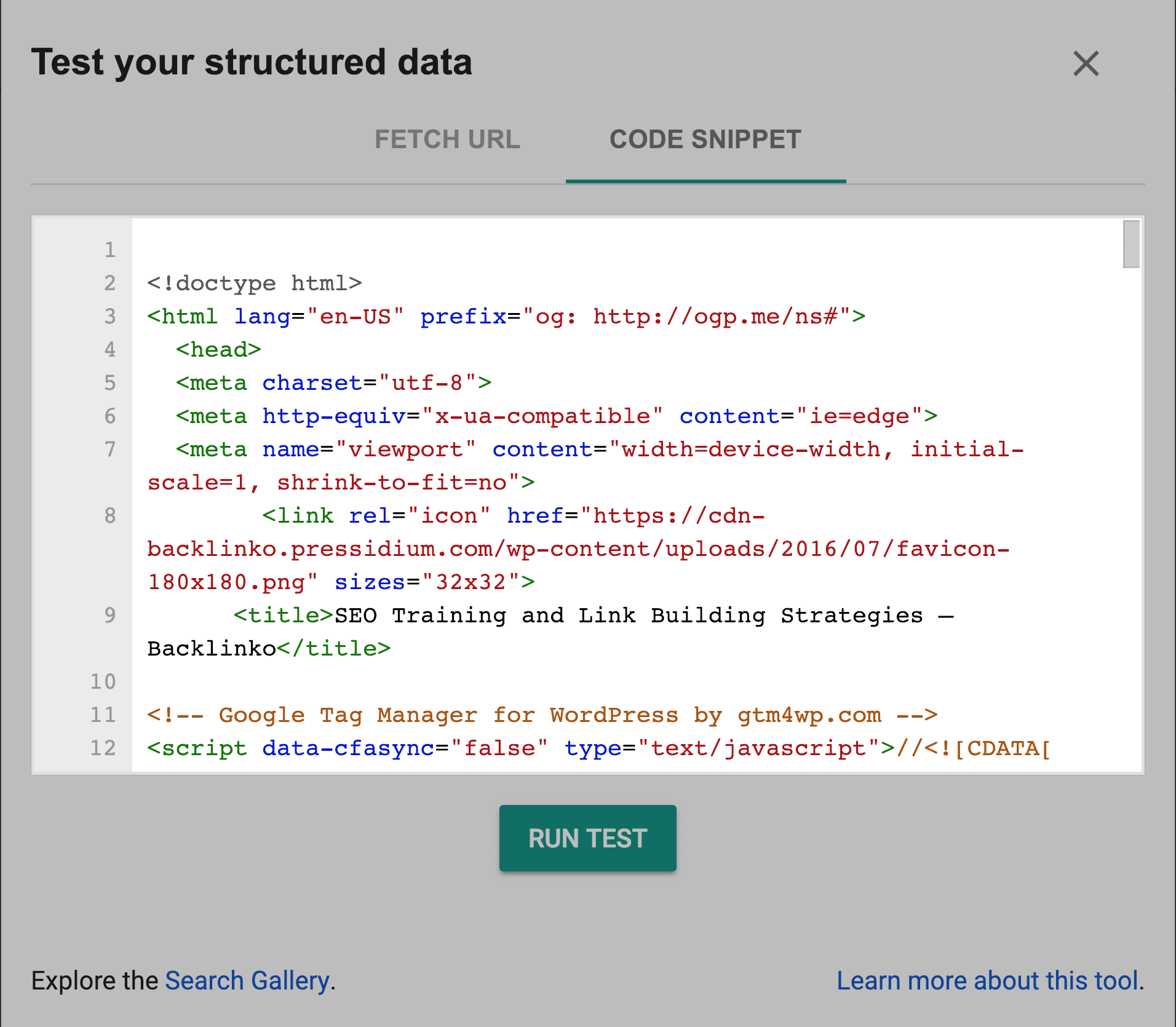This screenshot has height=1027, width=1176.
Task: Click line number 3 in the gutter
Action: tap(109, 317)
